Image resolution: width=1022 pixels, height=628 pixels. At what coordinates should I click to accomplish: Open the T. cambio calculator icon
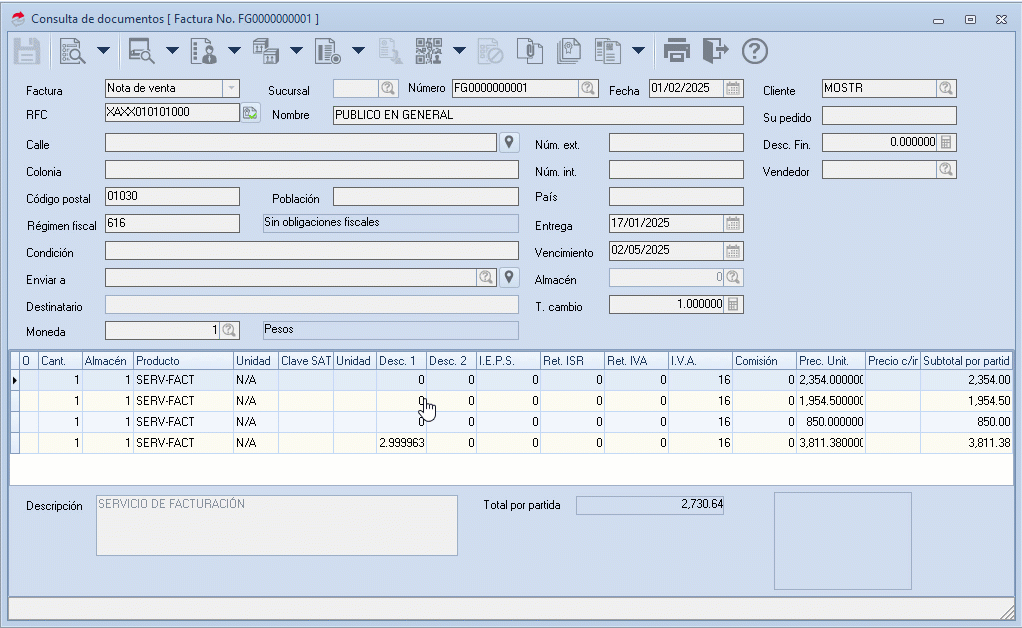pyautogui.click(x=733, y=304)
